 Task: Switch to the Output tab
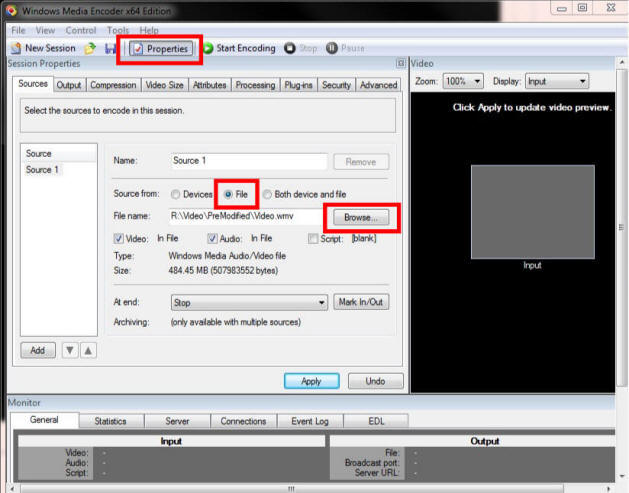click(69, 85)
